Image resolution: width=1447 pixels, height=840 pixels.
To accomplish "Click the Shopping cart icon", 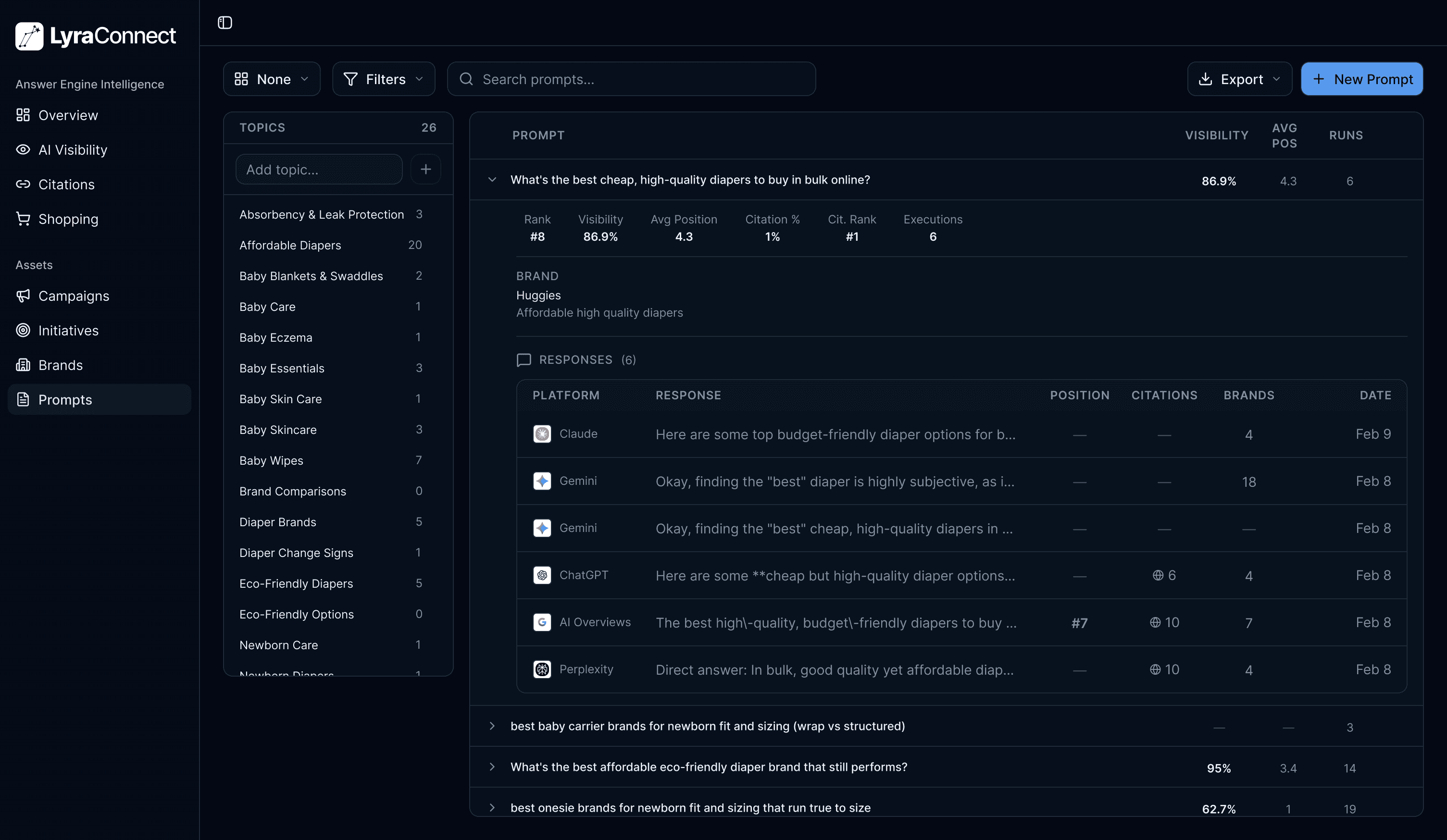I will [23, 219].
